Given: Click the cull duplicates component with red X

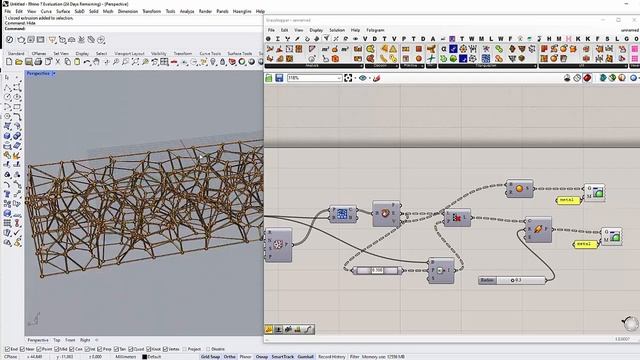Looking at the screenshot, I should click(x=457, y=218).
